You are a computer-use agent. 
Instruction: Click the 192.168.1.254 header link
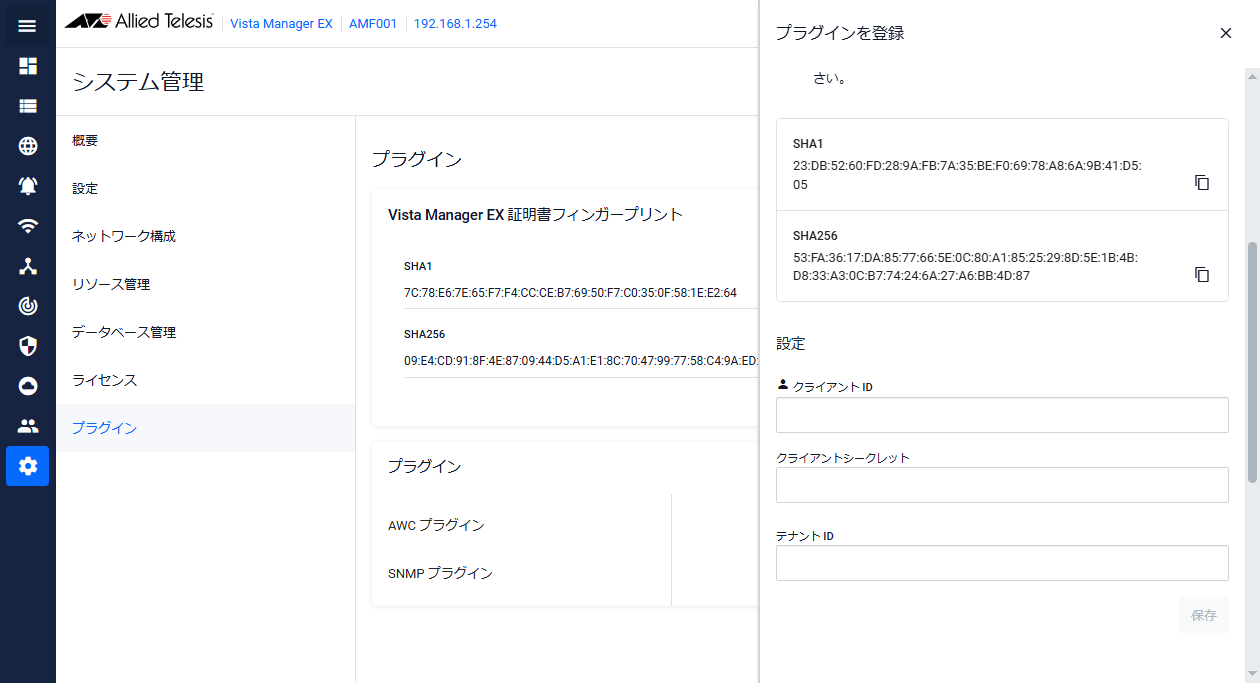pyautogui.click(x=455, y=23)
